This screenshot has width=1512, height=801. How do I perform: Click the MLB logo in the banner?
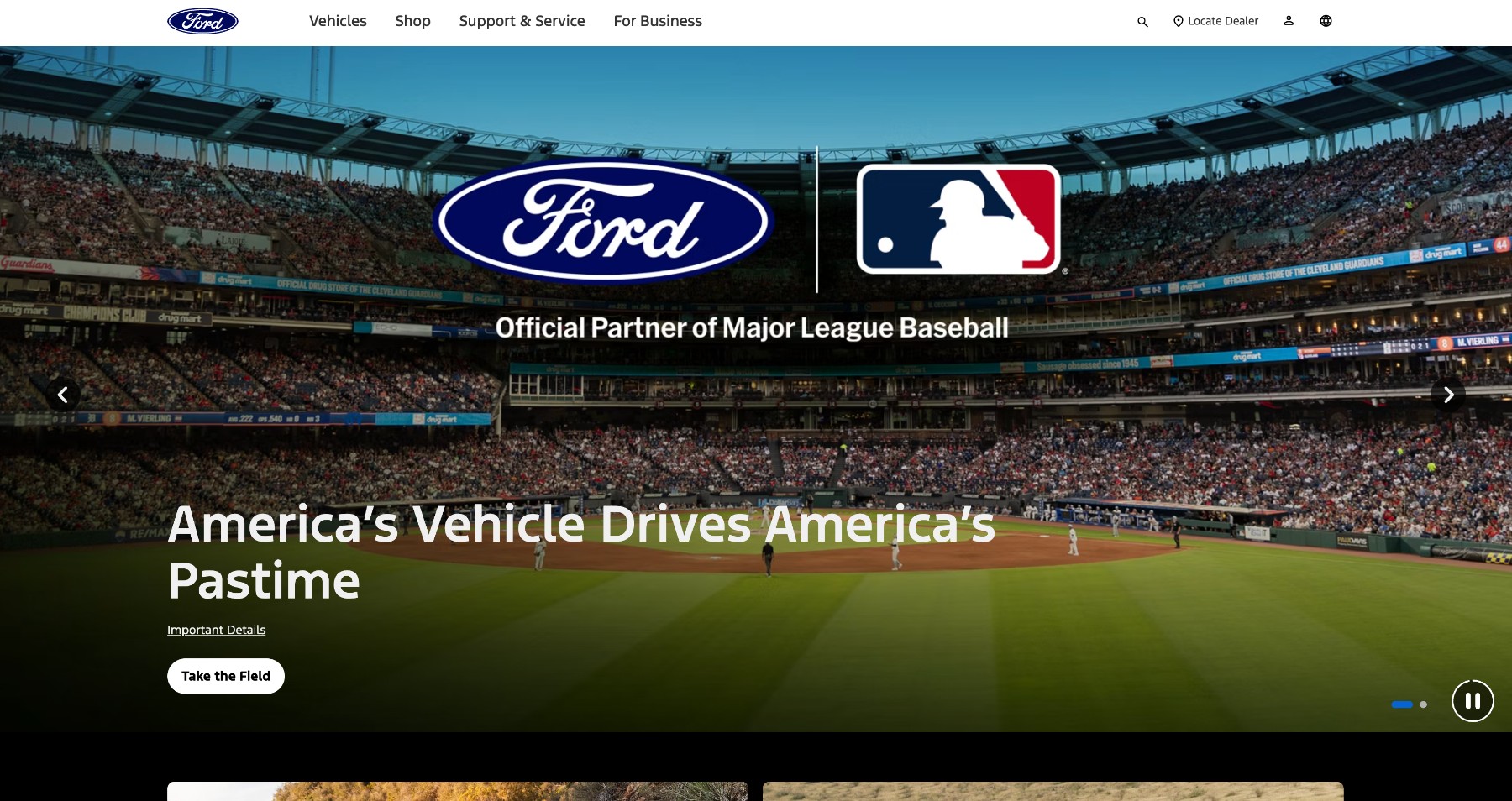958,219
